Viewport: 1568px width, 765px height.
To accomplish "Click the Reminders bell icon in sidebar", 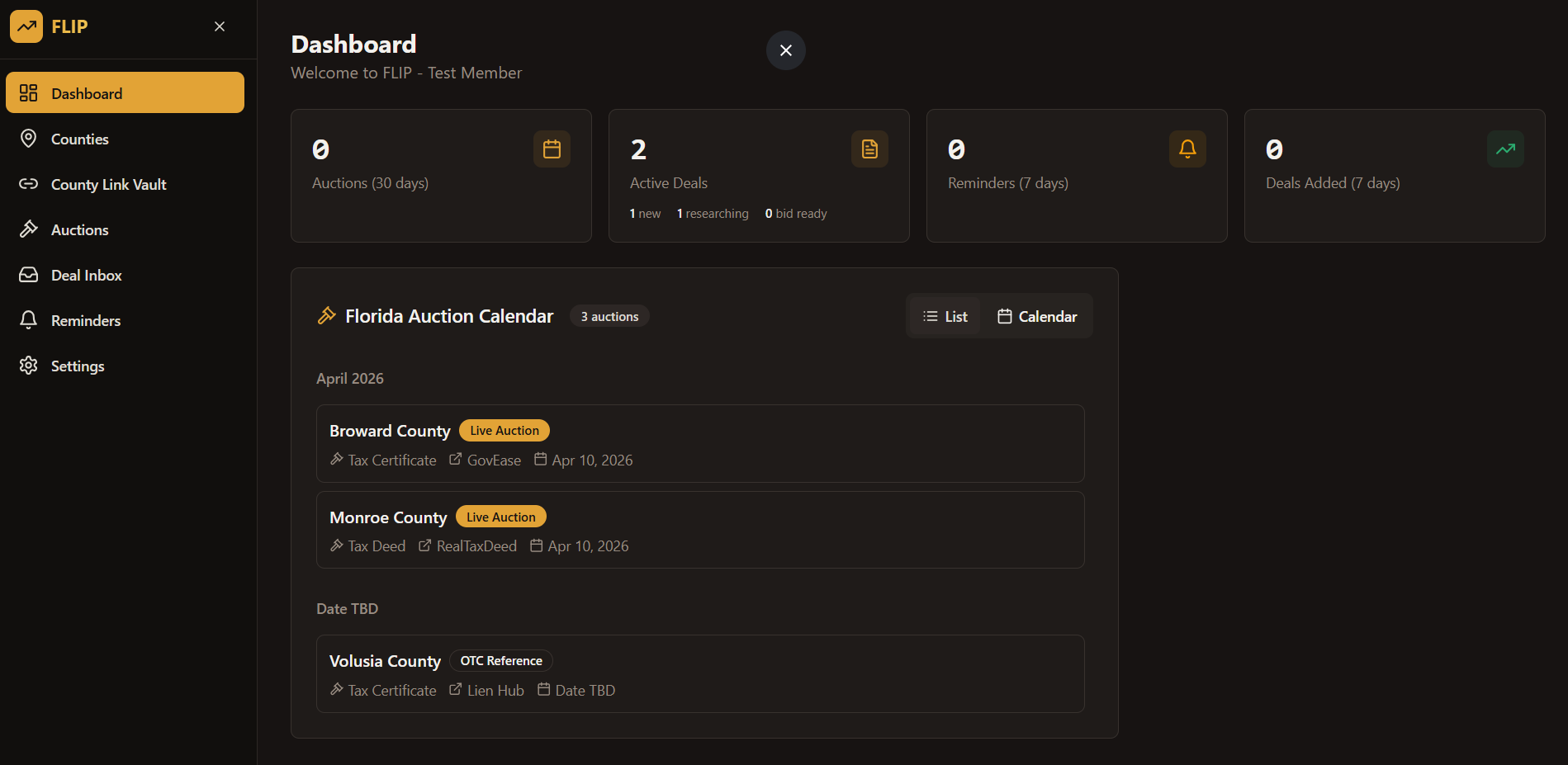I will pyautogui.click(x=29, y=320).
